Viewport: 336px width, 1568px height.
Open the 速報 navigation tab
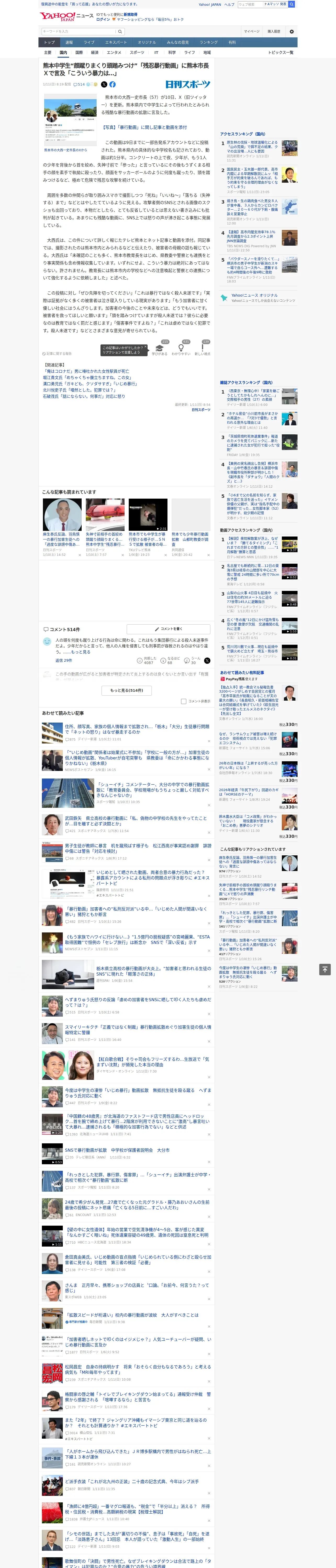coord(69,43)
